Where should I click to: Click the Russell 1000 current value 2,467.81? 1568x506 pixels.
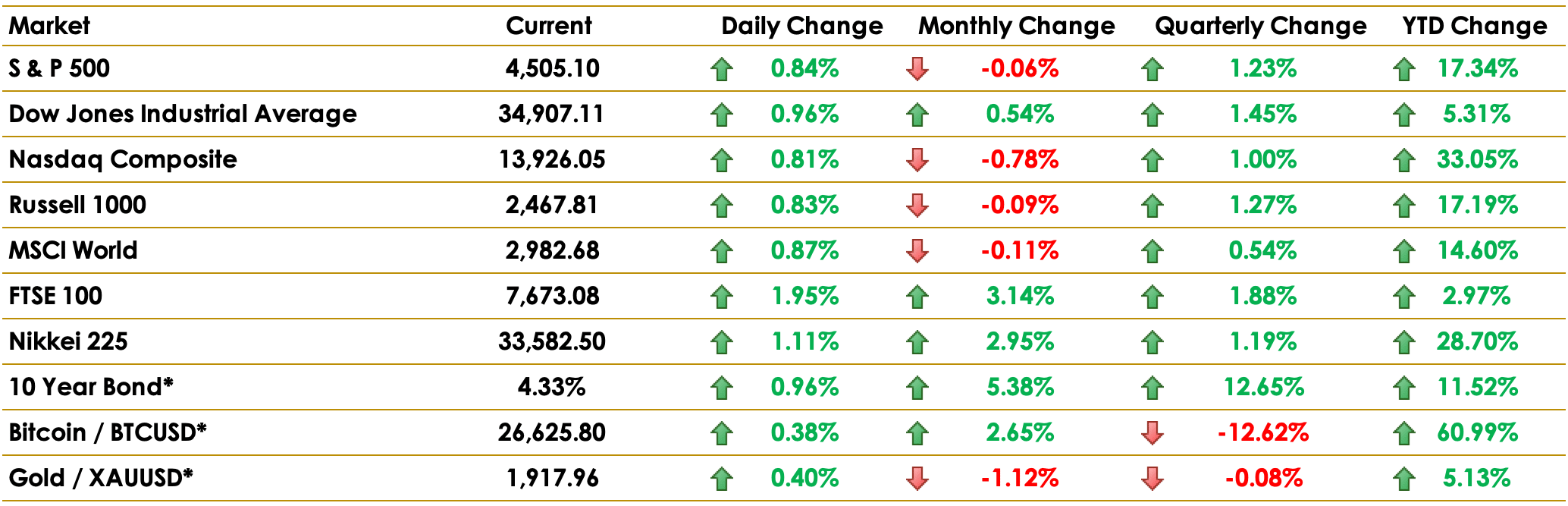552,205
